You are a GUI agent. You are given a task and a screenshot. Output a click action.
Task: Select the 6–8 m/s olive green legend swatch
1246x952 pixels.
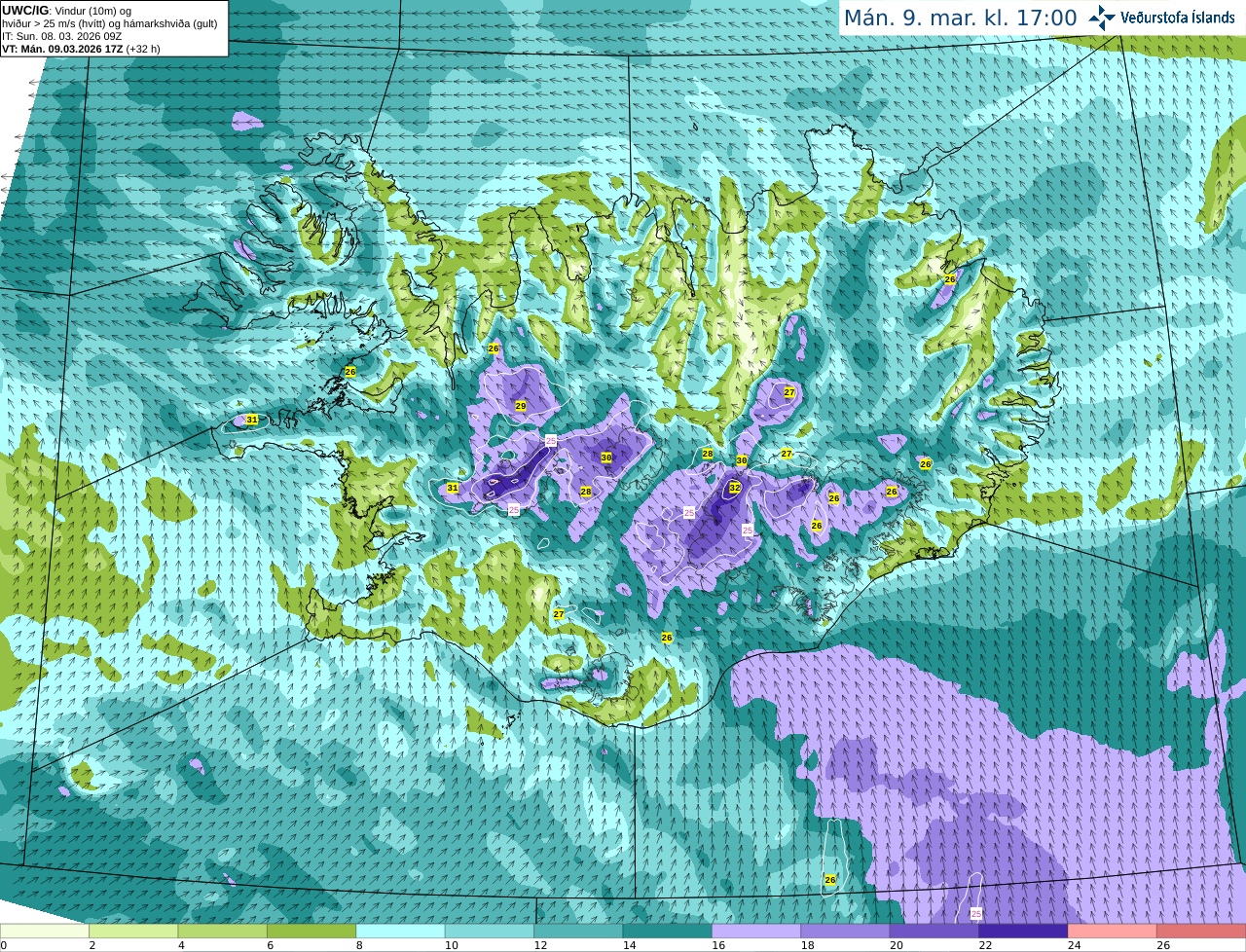[x=311, y=931]
